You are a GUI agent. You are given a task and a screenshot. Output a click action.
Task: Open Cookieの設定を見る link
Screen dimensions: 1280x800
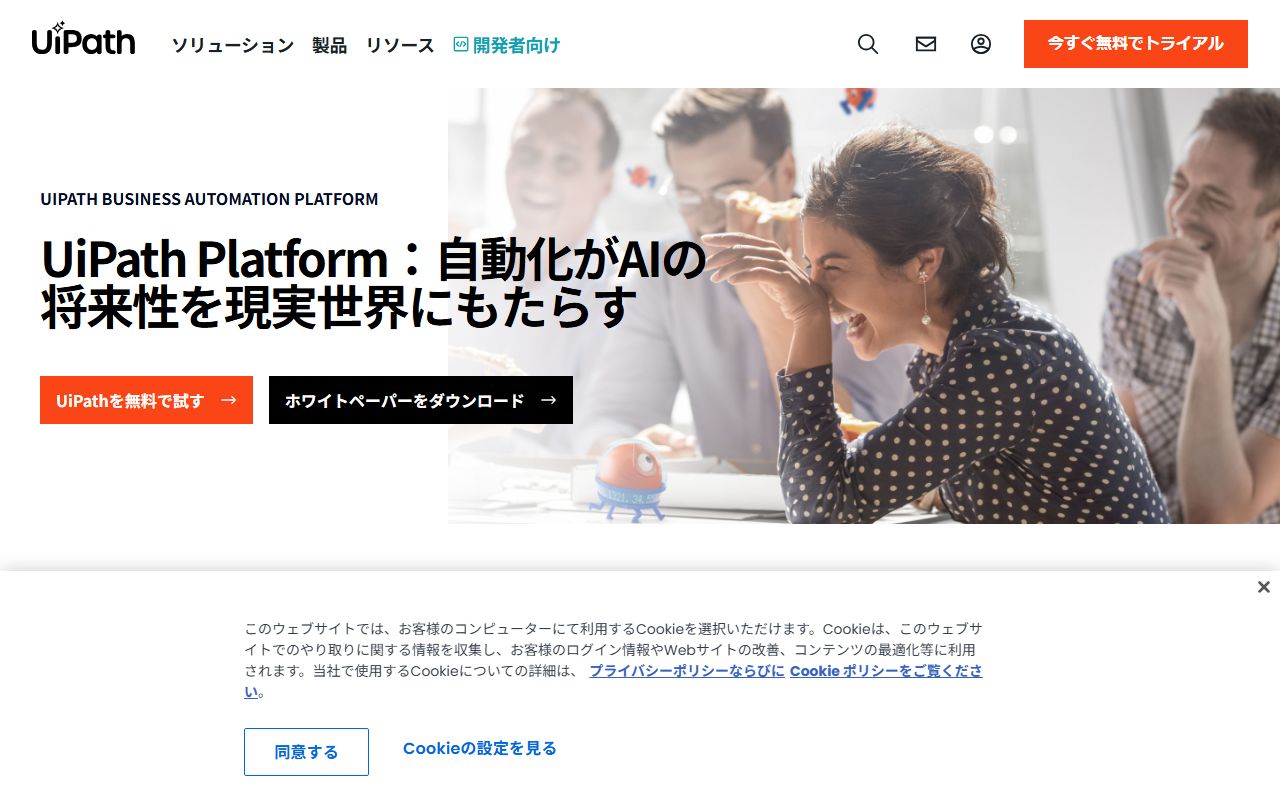click(x=480, y=748)
